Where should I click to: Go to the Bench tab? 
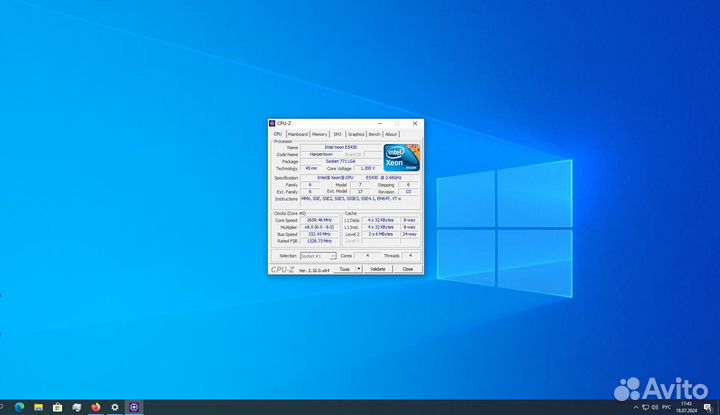pyautogui.click(x=374, y=133)
